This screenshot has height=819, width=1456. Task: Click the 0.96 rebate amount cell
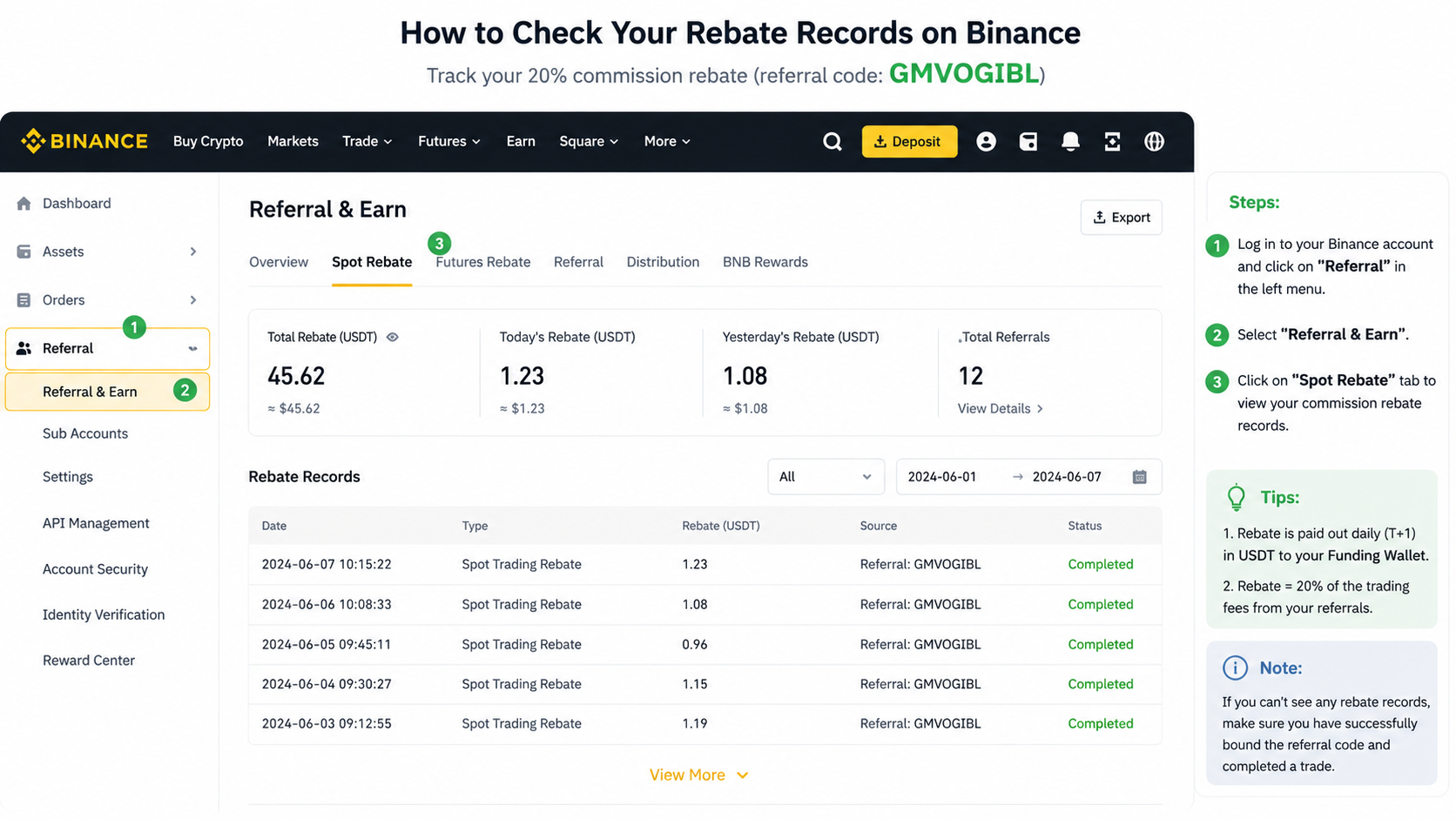tap(695, 644)
